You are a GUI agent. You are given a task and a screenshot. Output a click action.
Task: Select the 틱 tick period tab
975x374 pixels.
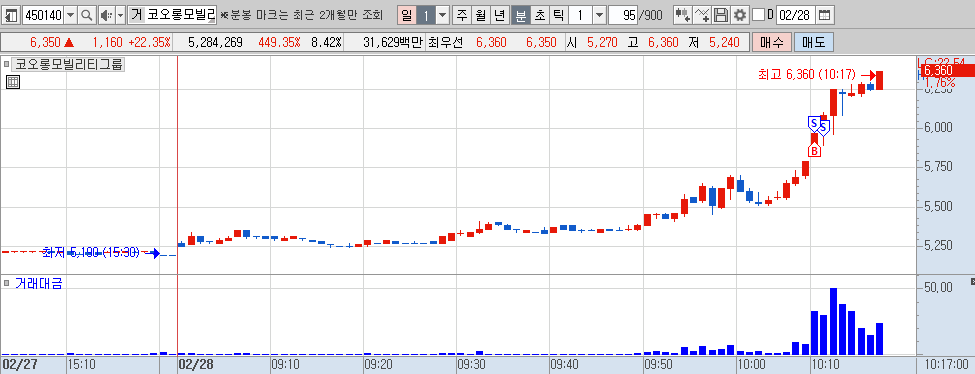pyautogui.click(x=558, y=15)
